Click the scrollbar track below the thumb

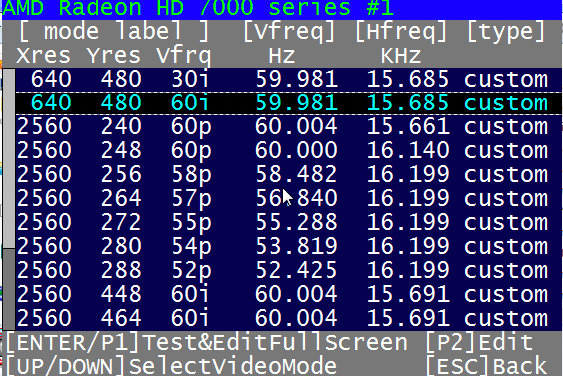point(9,289)
